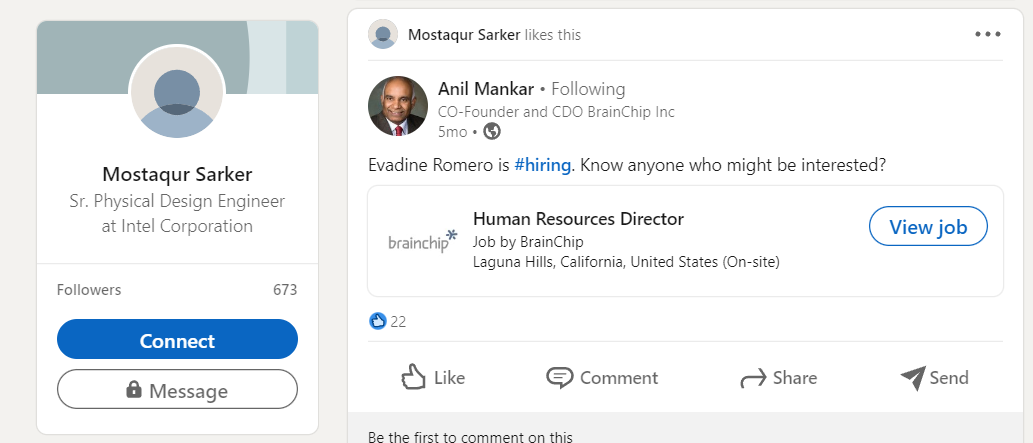Open the BrainChip company logo
The image size is (1033, 443).
(x=422, y=241)
